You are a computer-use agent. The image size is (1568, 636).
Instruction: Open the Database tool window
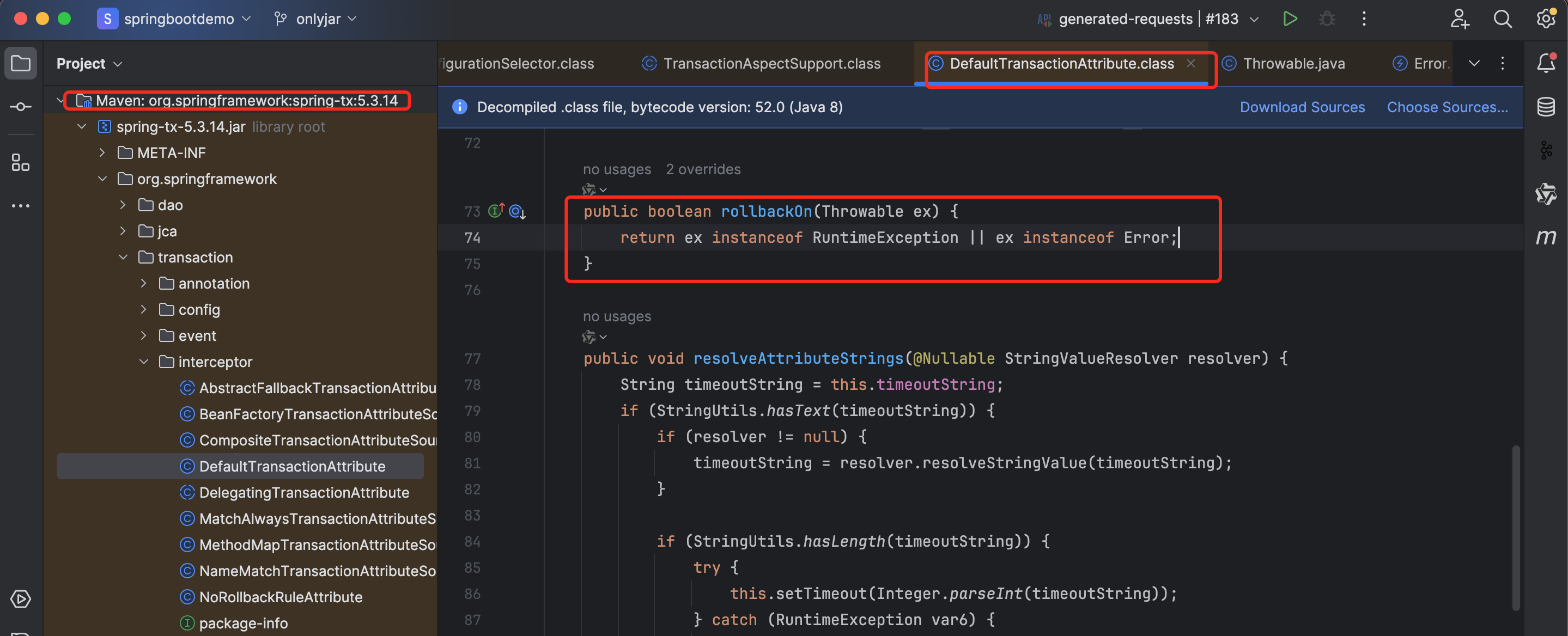[x=1546, y=107]
